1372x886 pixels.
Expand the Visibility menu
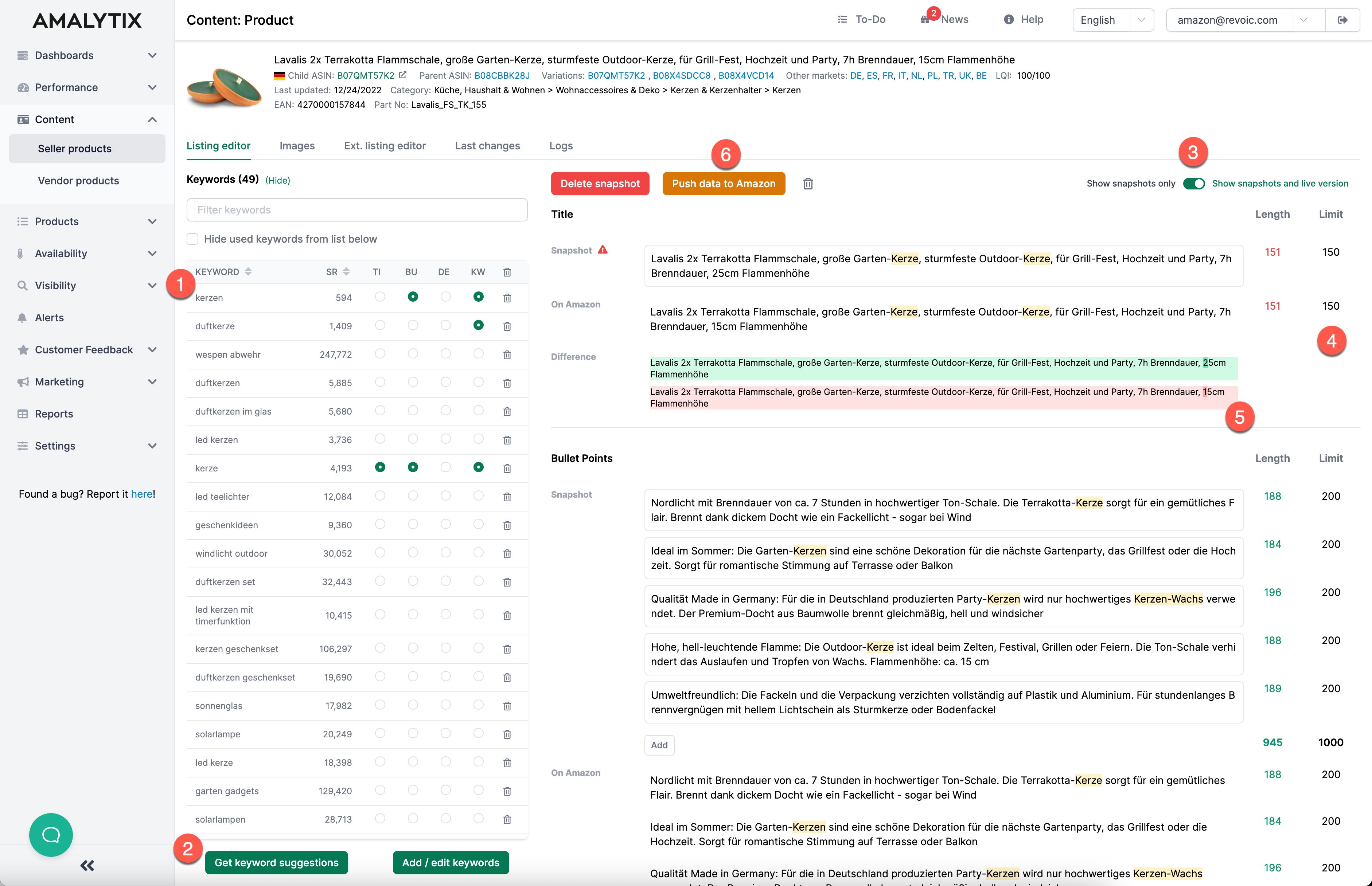[87, 285]
